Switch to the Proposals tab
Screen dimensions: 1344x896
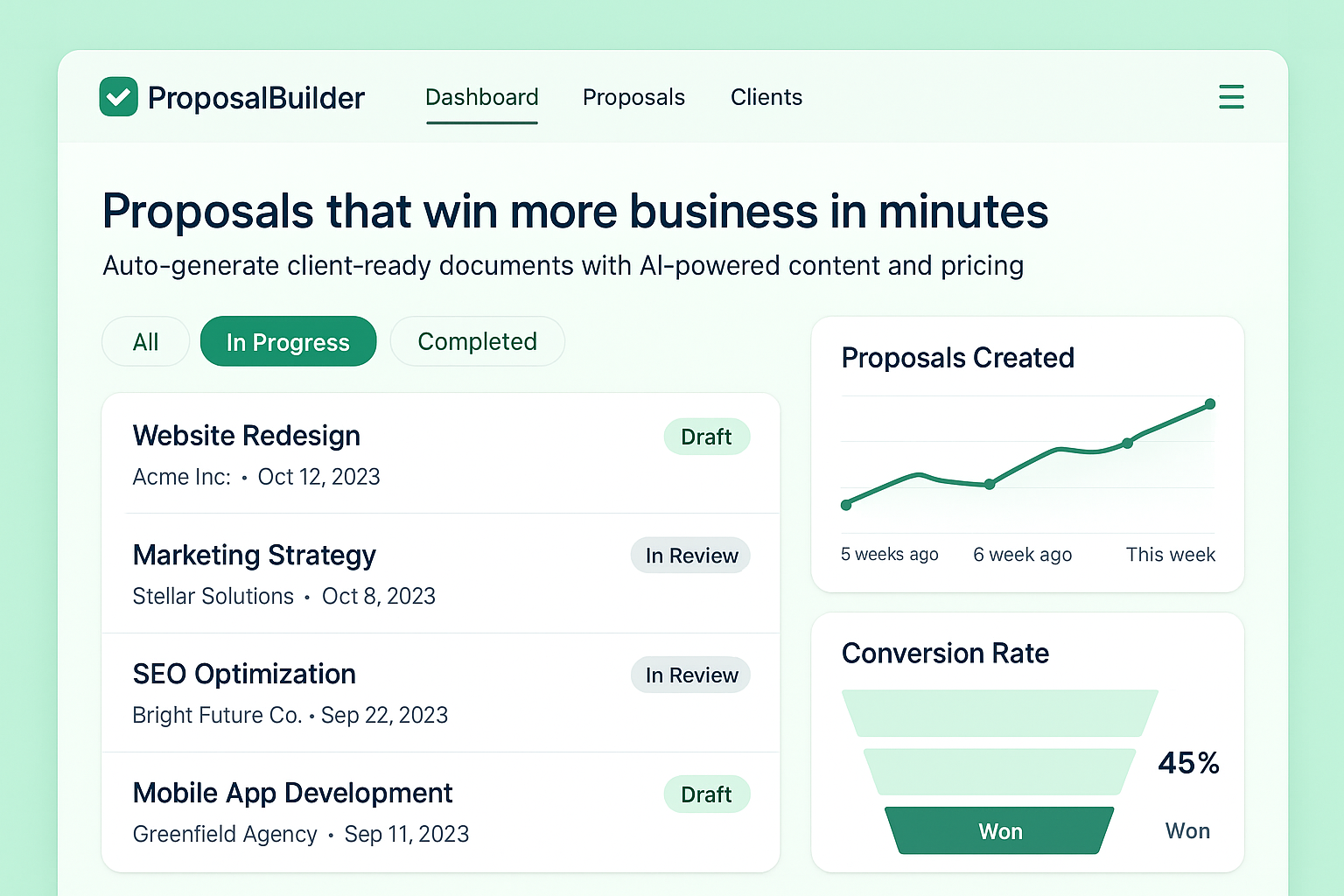[633, 97]
